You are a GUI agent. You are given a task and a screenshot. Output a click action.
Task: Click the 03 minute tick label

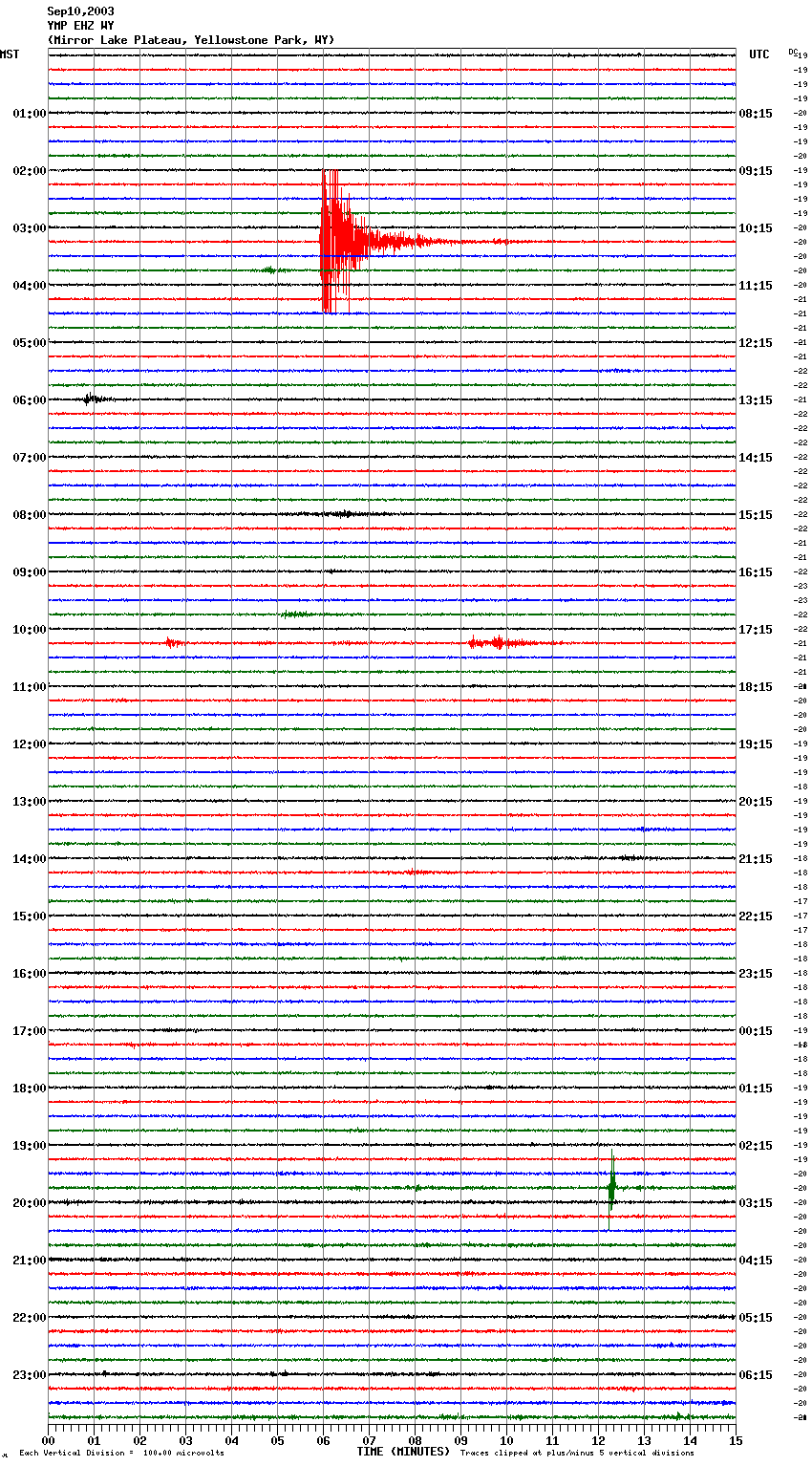pyautogui.click(x=185, y=1440)
